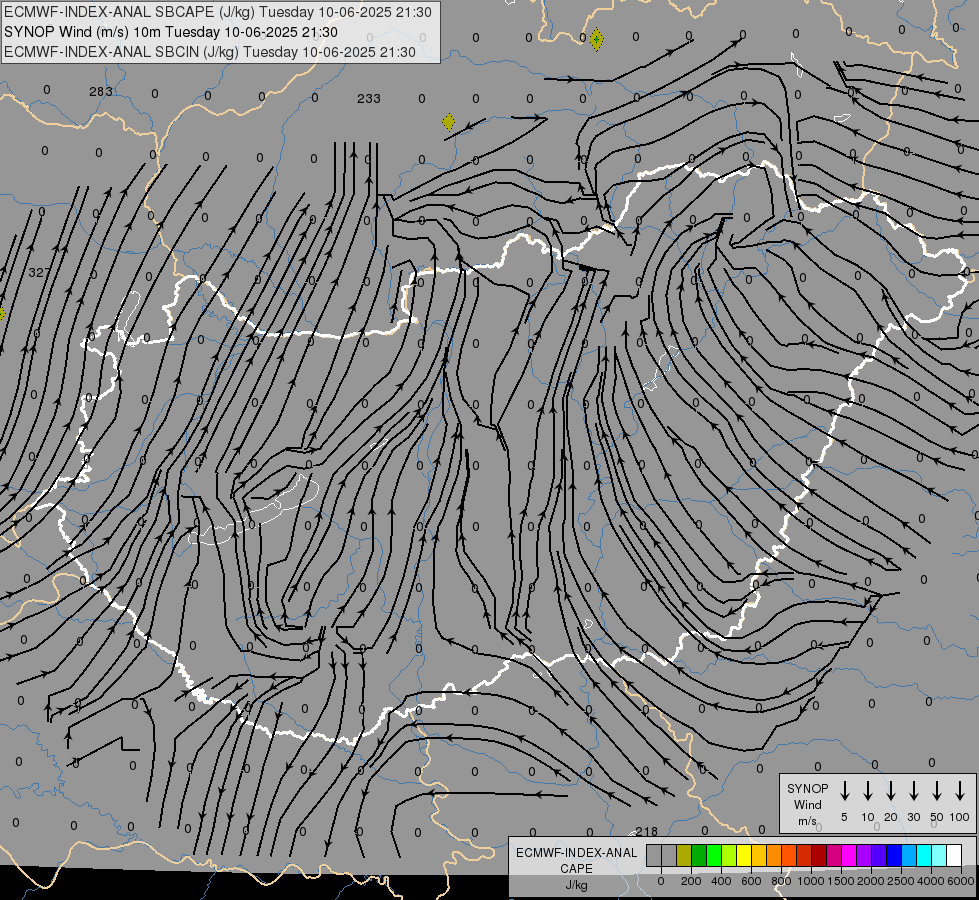Click the '6000' tick label on the CAPE scale
Image resolution: width=979 pixels, height=900 pixels.
coord(961,881)
